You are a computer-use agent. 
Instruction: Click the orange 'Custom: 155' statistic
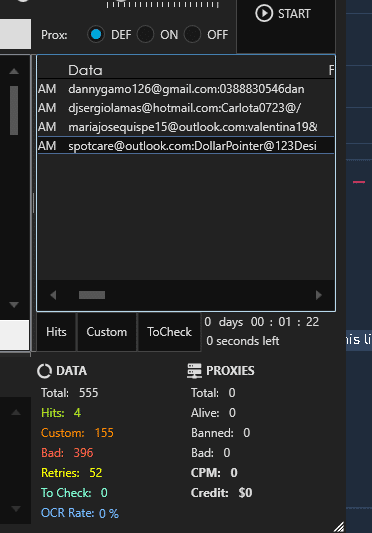(x=78, y=433)
